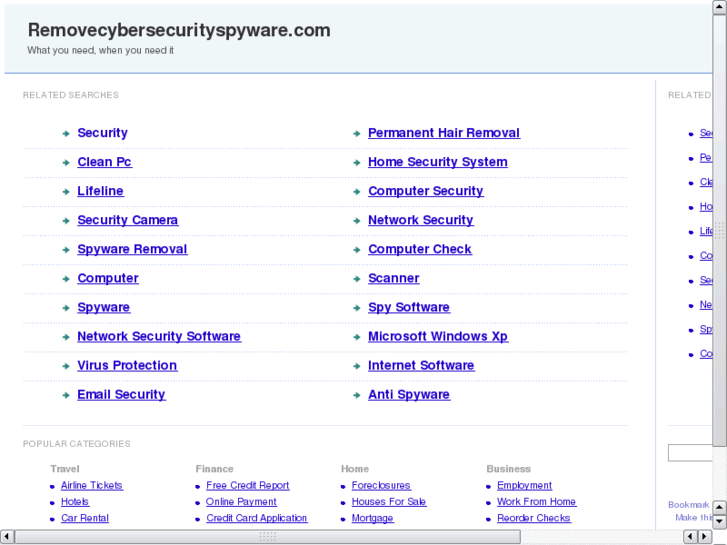Go to Credit Card Application under Finance
The image size is (727, 545).
[x=256, y=518]
